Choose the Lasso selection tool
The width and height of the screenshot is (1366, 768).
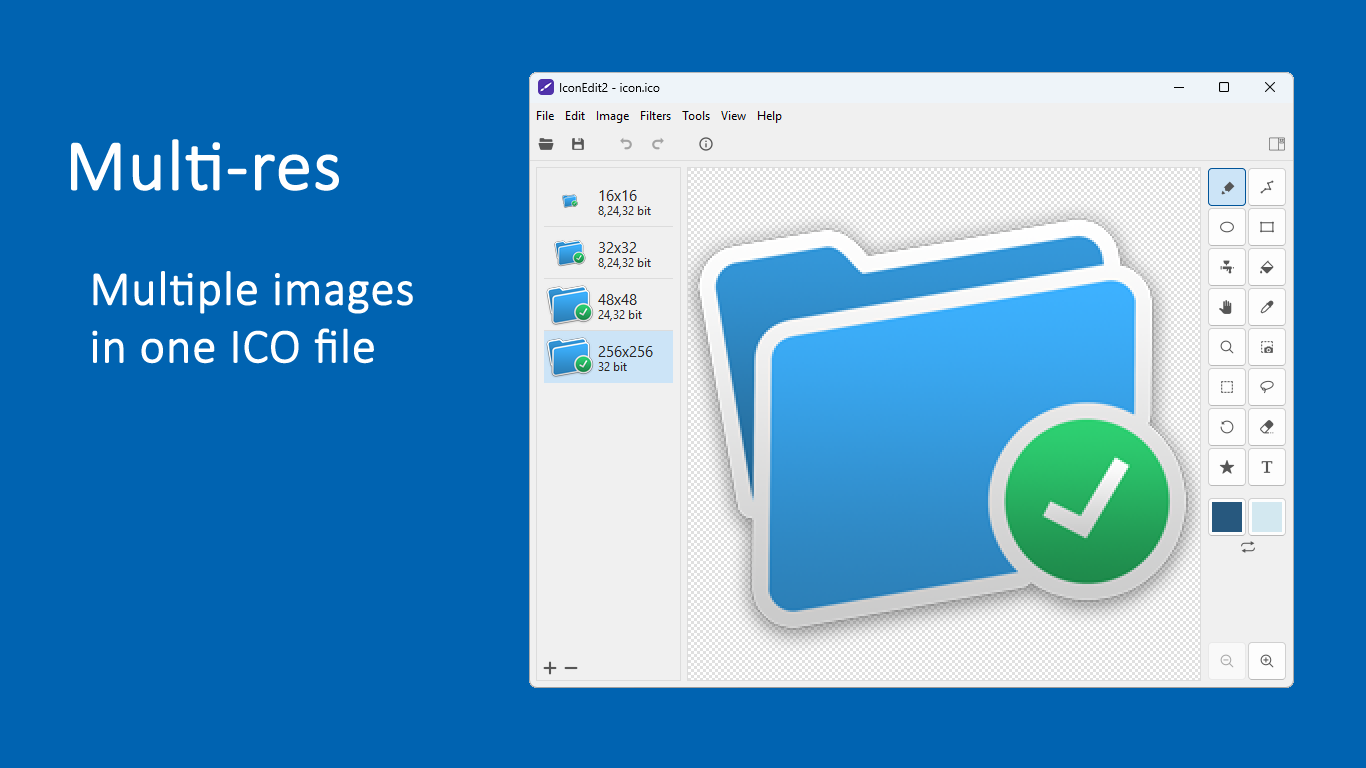[x=1267, y=387]
